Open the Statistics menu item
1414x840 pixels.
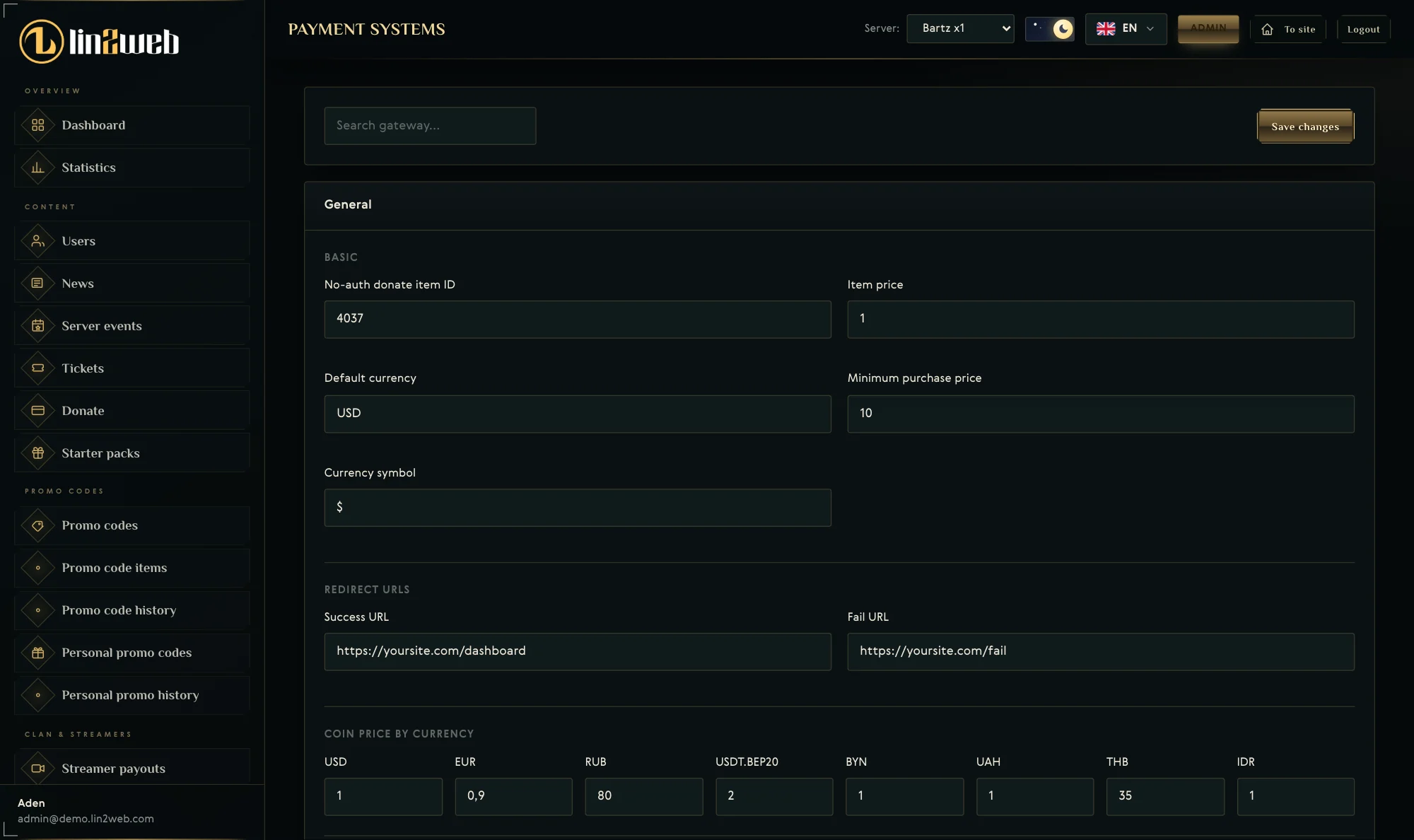click(x=132, y=168)
